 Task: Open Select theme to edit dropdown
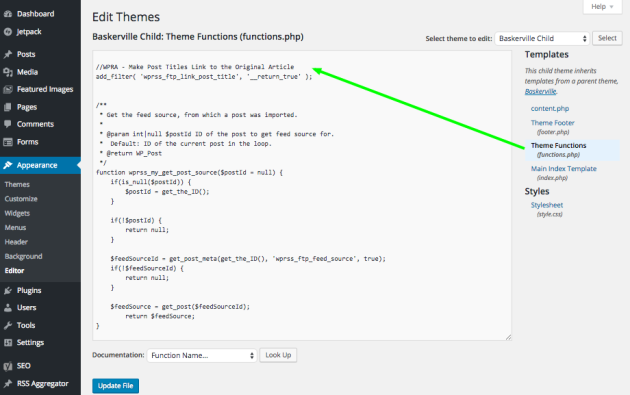pyautogui.click(x=542, y=39)
